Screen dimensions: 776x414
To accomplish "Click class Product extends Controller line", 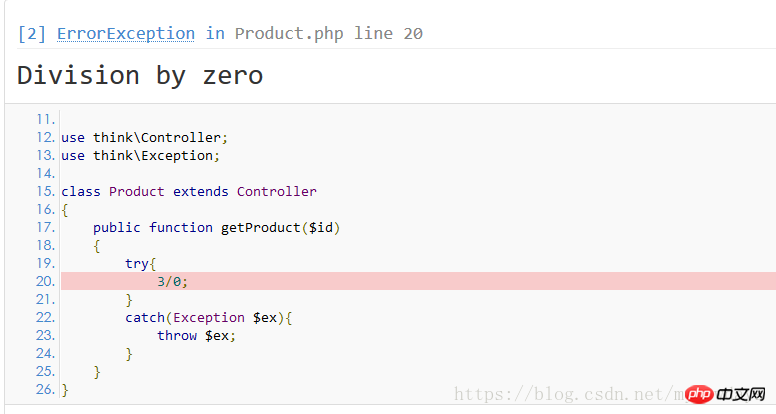I will pyautogui.click(x=189, y=191).
